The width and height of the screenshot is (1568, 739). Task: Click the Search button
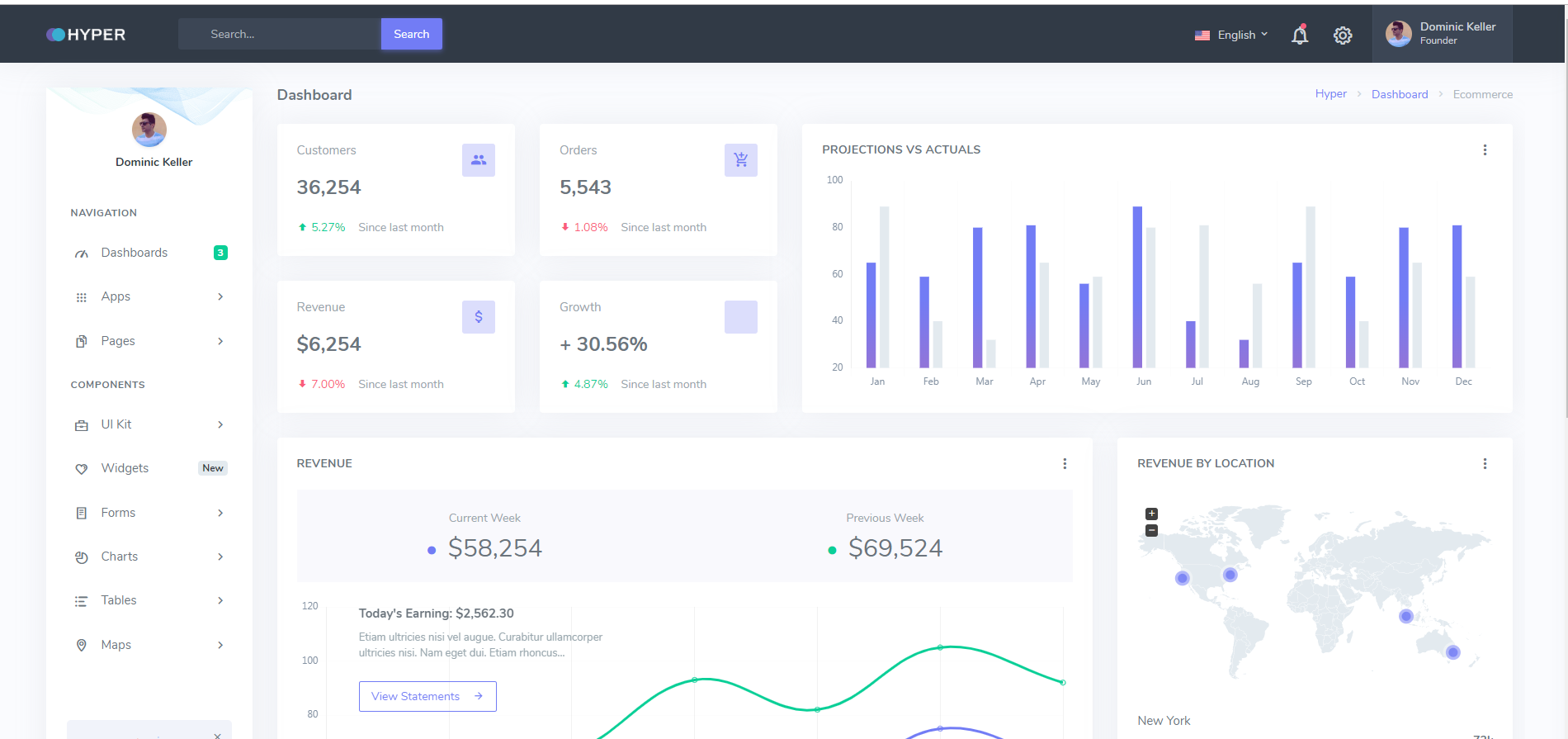[x=411, y=34]
